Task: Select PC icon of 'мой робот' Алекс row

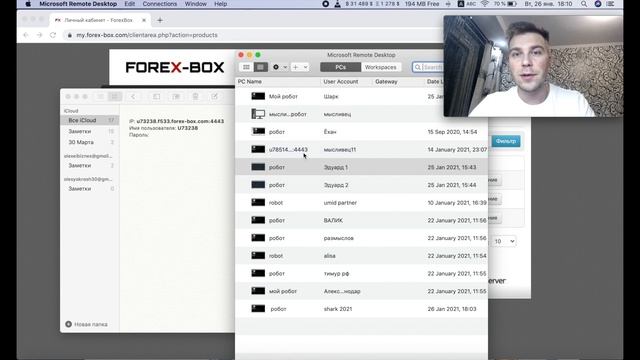Action: (258, 291)
